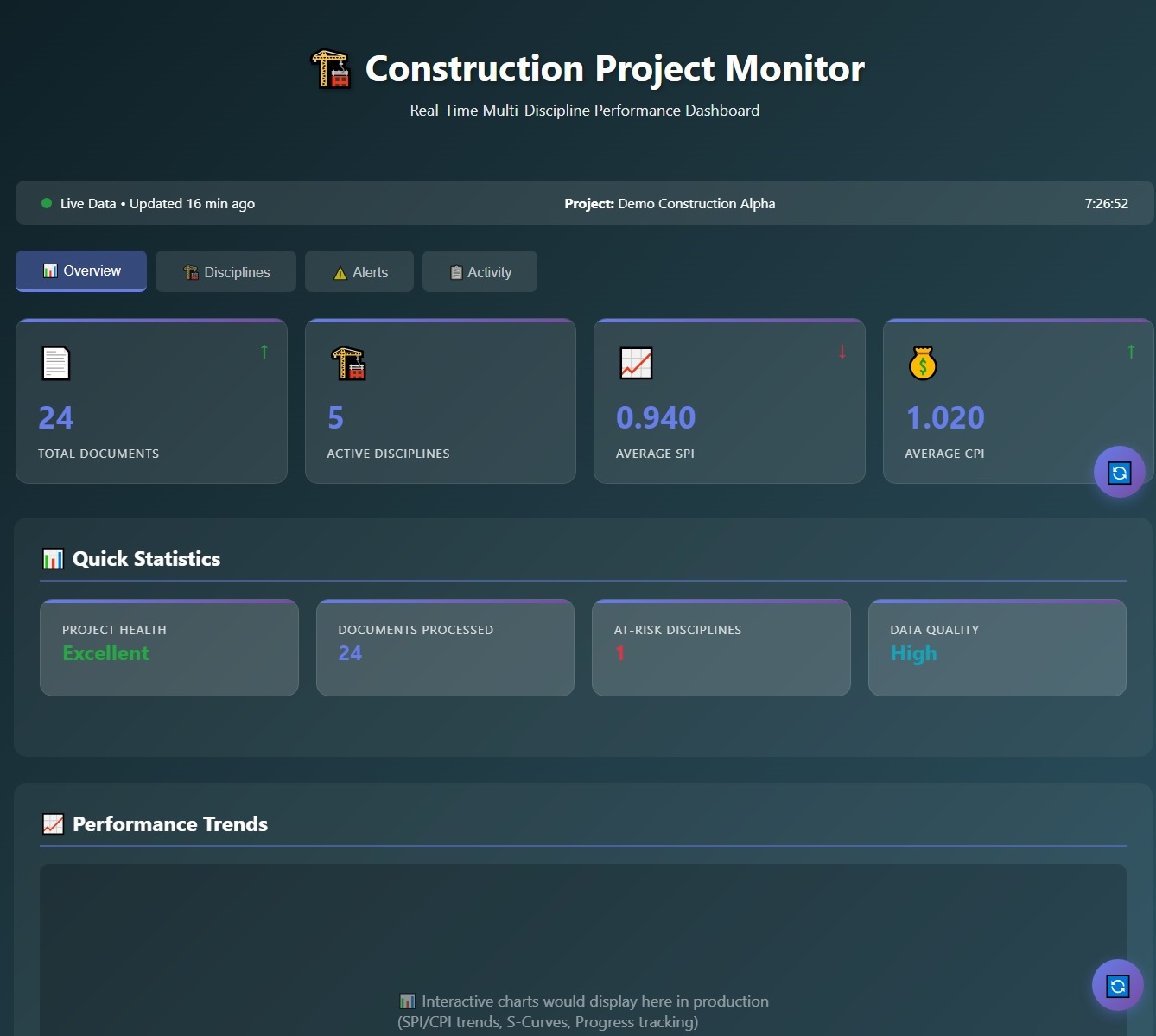The width and height of the screenshot is (1156, 1036).
Task: Click the 'Live Data • Updated 16 min ago' text
Action: pyautogui.click(x=157, y=204)
